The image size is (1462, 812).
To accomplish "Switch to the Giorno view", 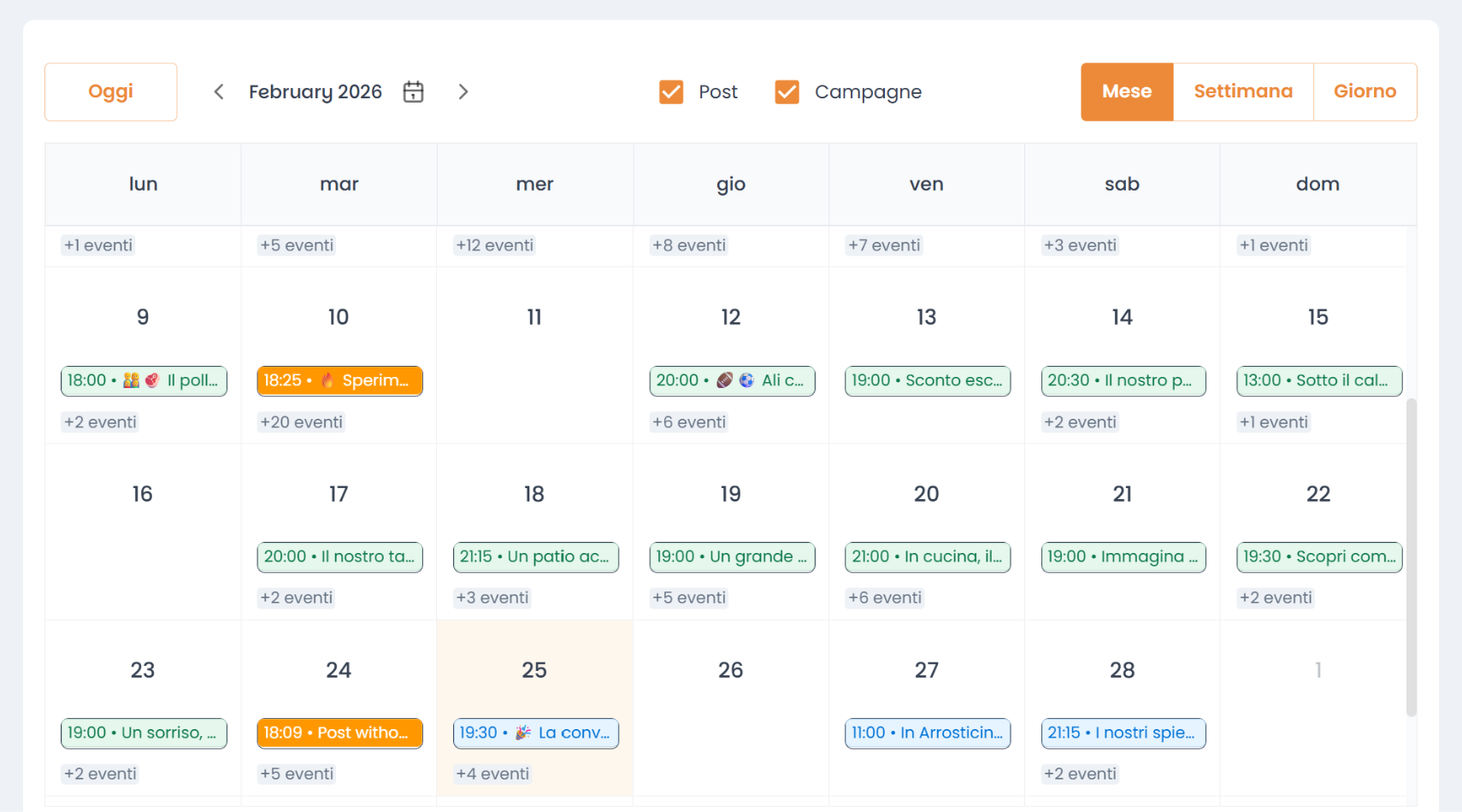I will 1365,91.
